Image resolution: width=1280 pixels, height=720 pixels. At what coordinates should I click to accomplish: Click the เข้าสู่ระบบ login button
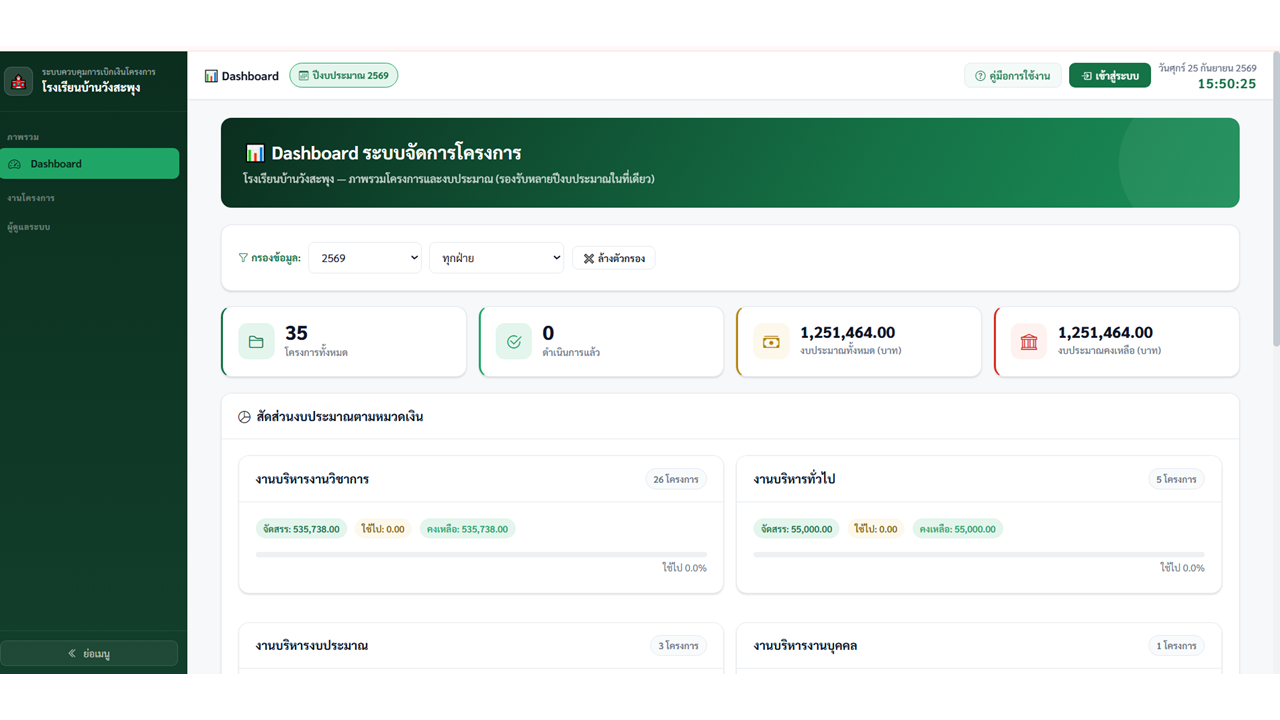(1110, 76)
